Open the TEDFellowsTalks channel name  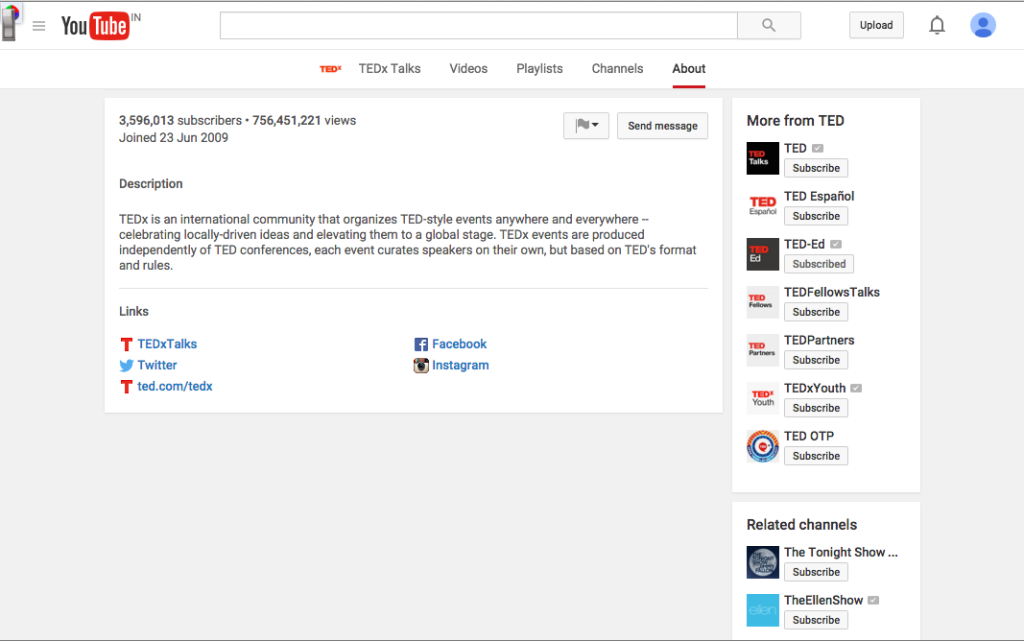pyautogui.click(x=831, y=292)
